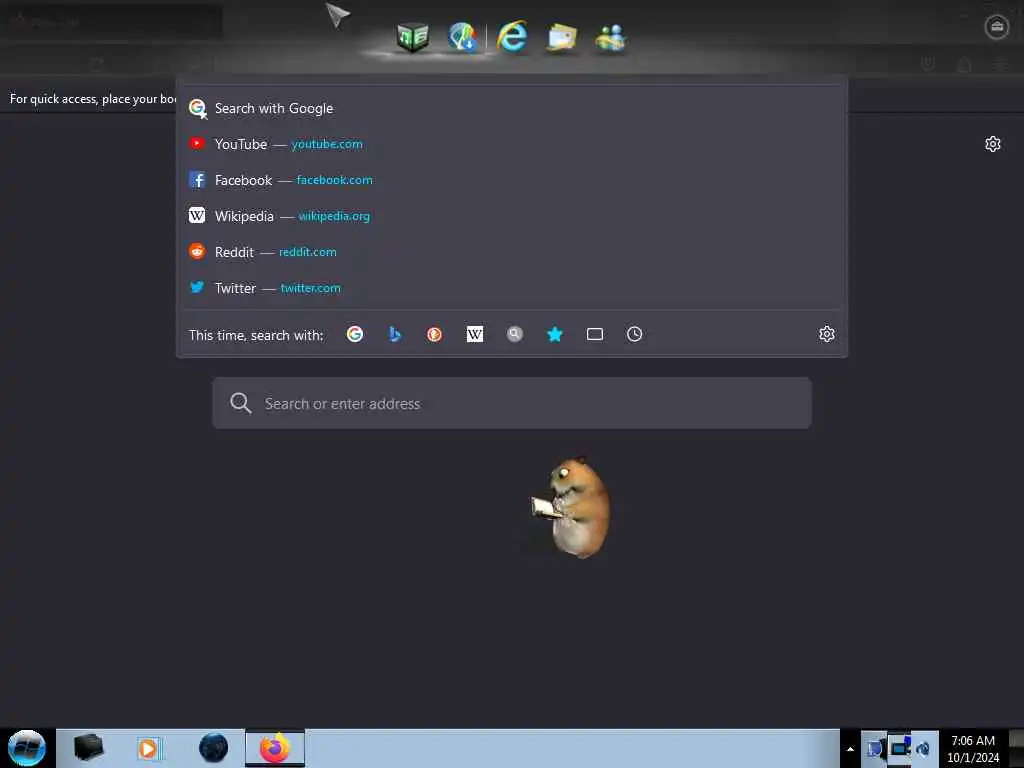This screenshot has width=1024, height=768.
Task: Select the grey magnifier search engine icon
Action: (x=515, y=334)
